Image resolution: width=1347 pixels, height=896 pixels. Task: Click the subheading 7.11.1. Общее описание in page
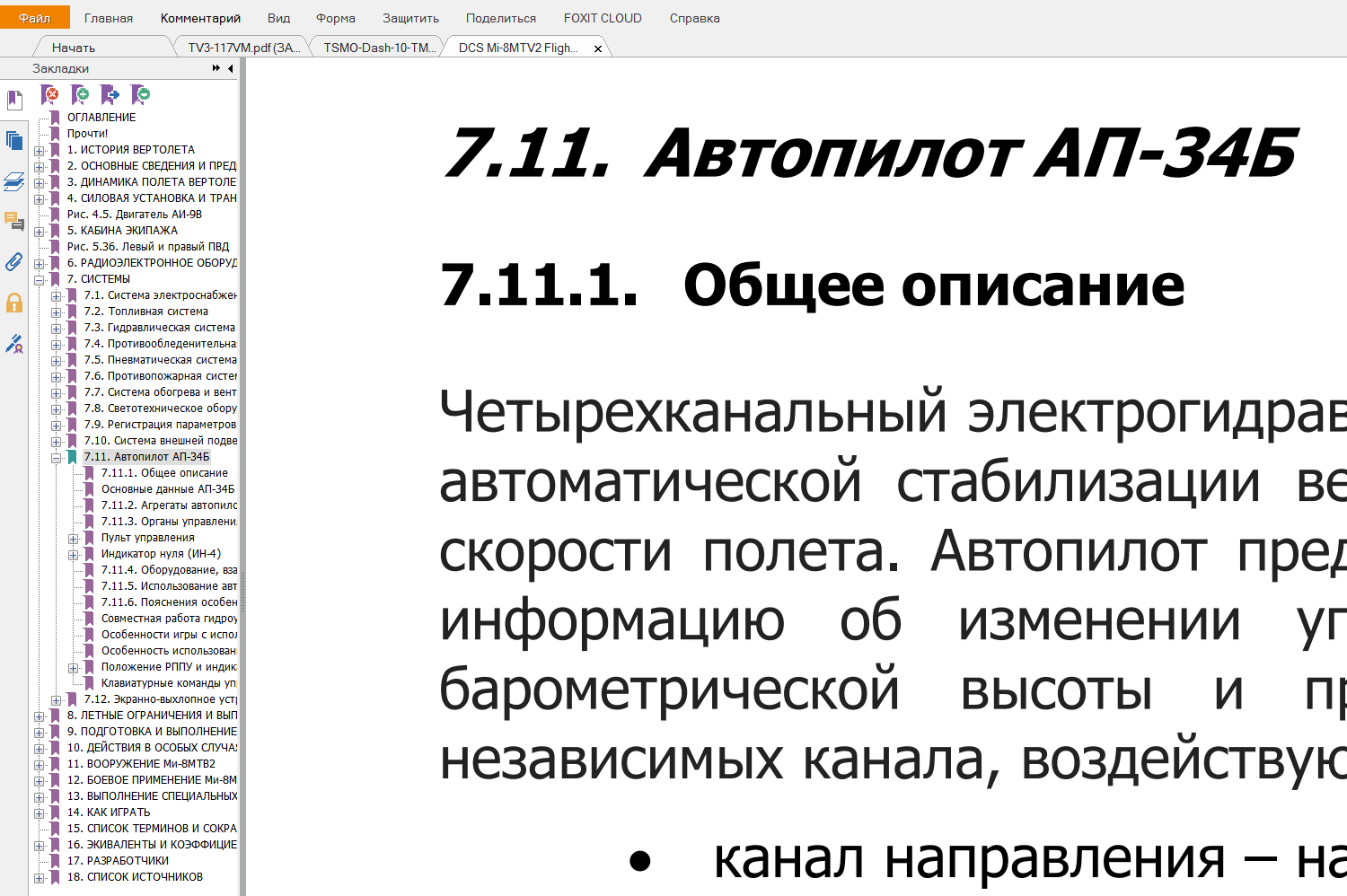pos(813,285)
